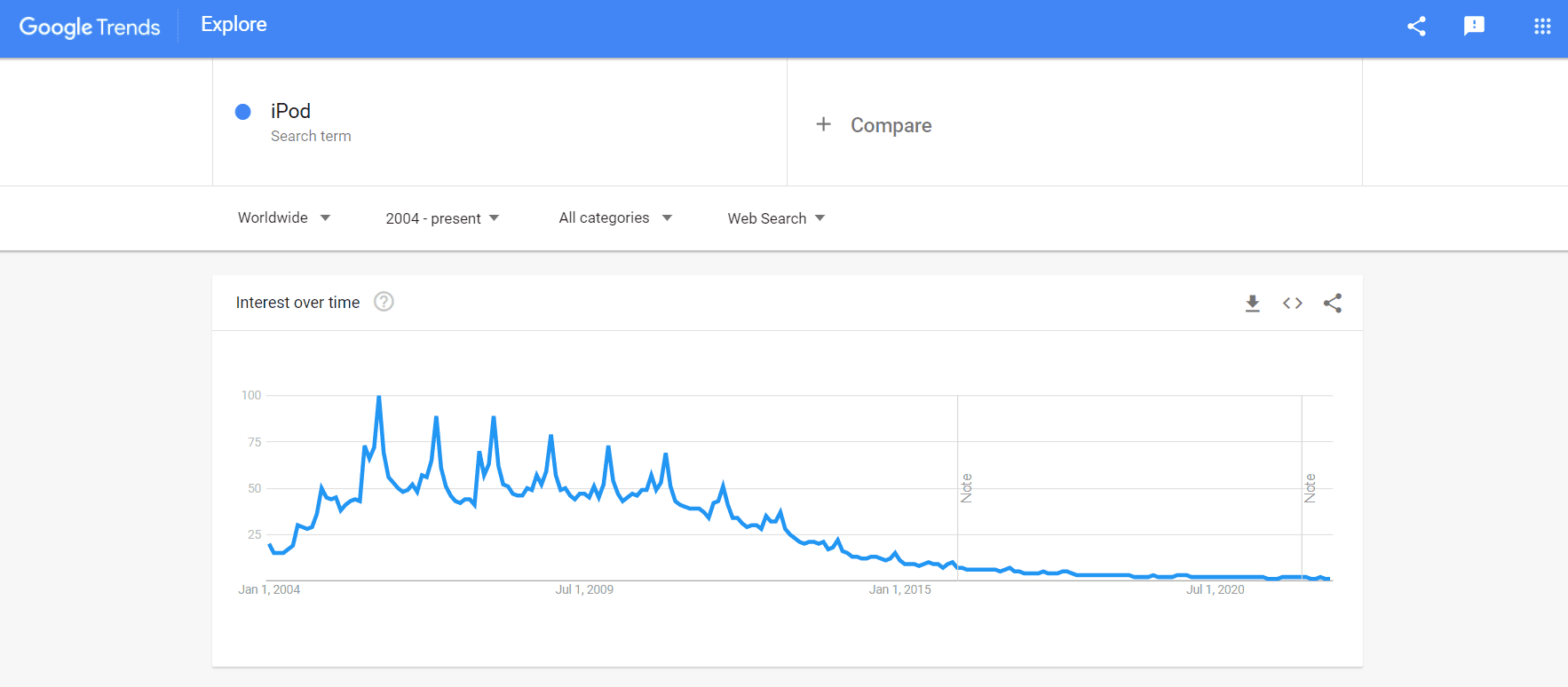Click the blue iPod color dot

tap(242, 112)
